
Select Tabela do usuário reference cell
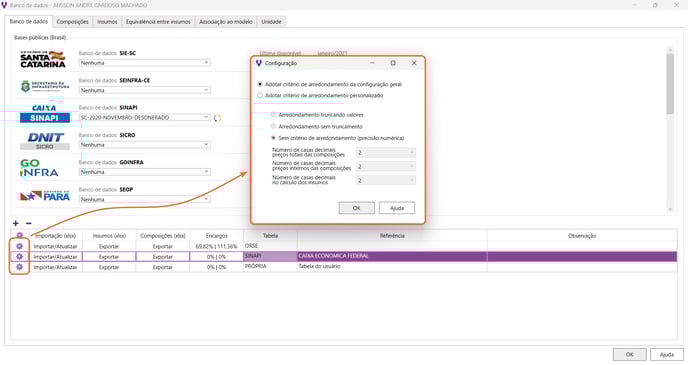[392, 266]
